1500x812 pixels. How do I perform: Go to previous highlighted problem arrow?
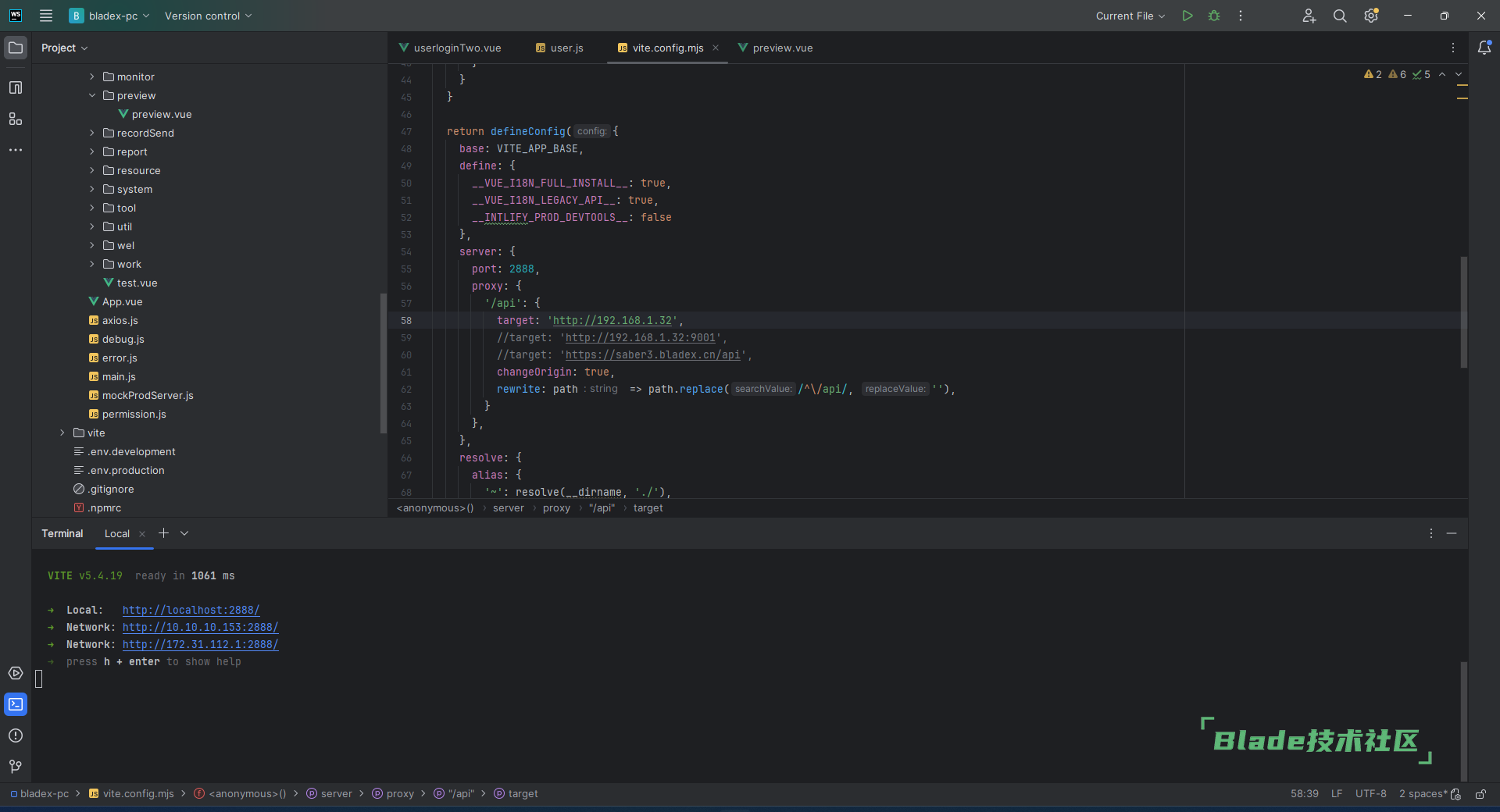coord(1442,74)
